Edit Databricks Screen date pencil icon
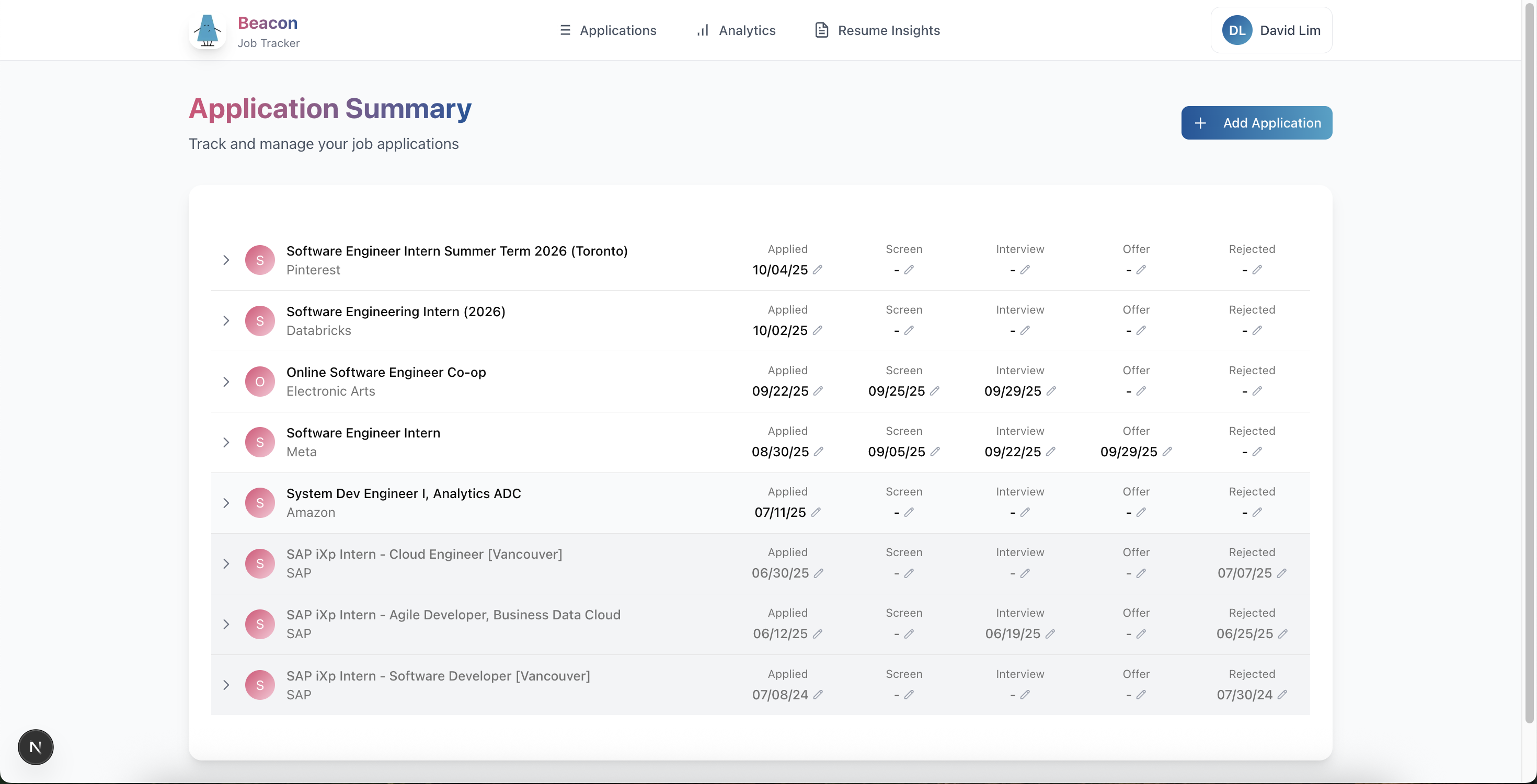The height and width of the screenshot is (784, 1537). (x=909, y=330)
